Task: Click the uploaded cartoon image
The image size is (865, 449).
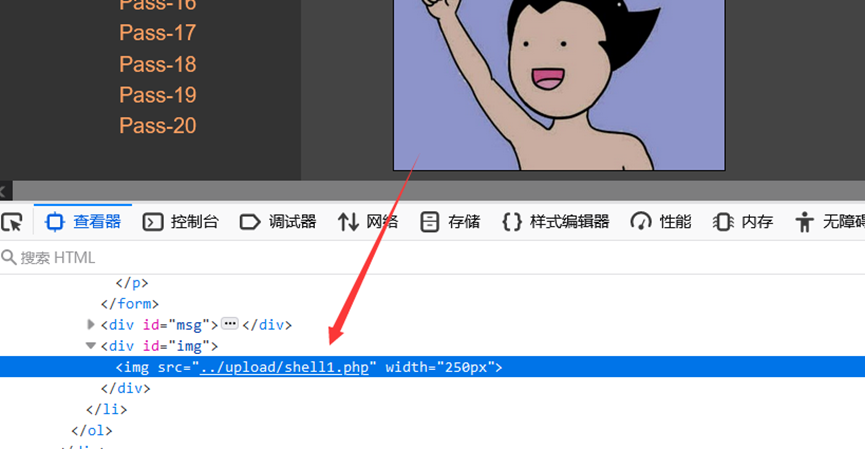Action: (559, 85)
